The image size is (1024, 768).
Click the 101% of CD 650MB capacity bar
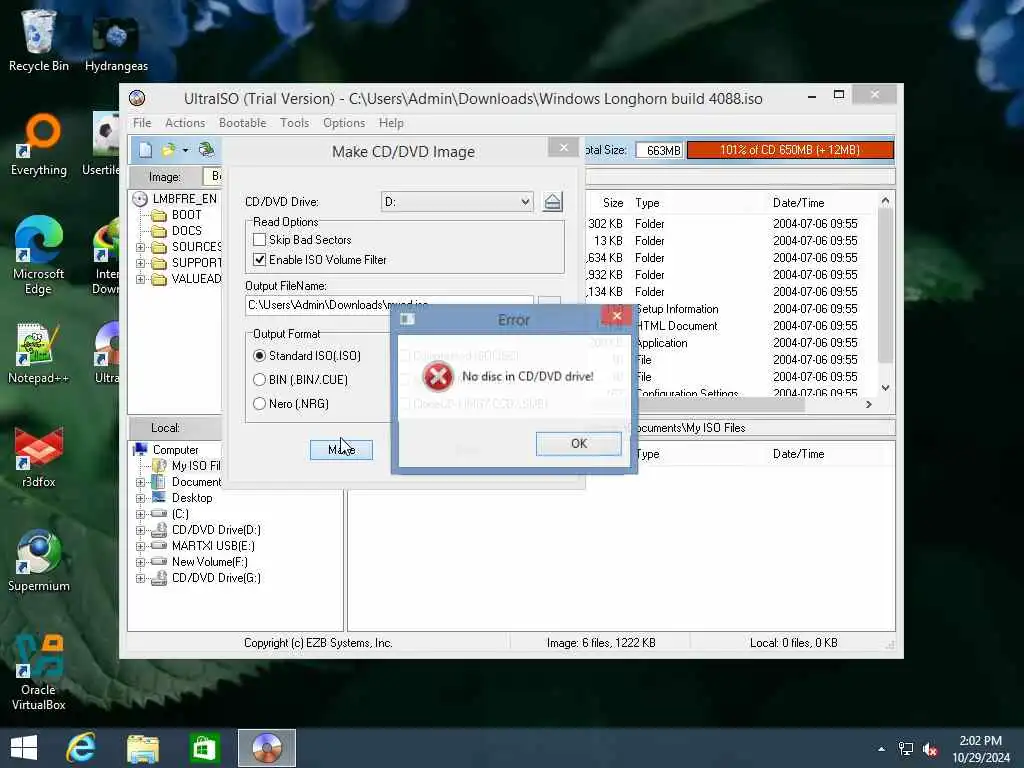790,150
